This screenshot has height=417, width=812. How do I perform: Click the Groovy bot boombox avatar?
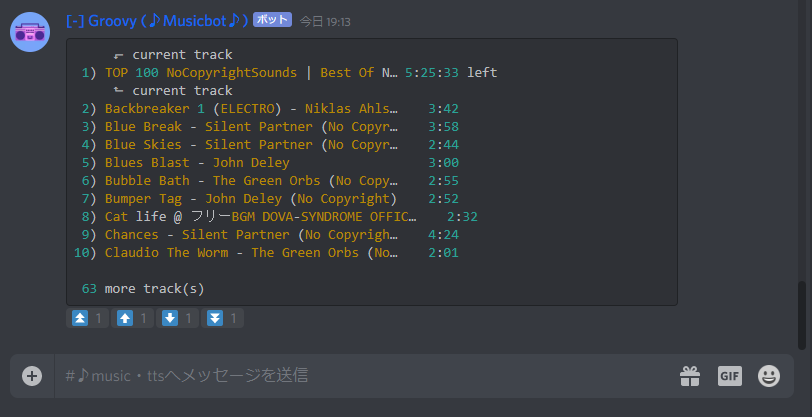30,32
